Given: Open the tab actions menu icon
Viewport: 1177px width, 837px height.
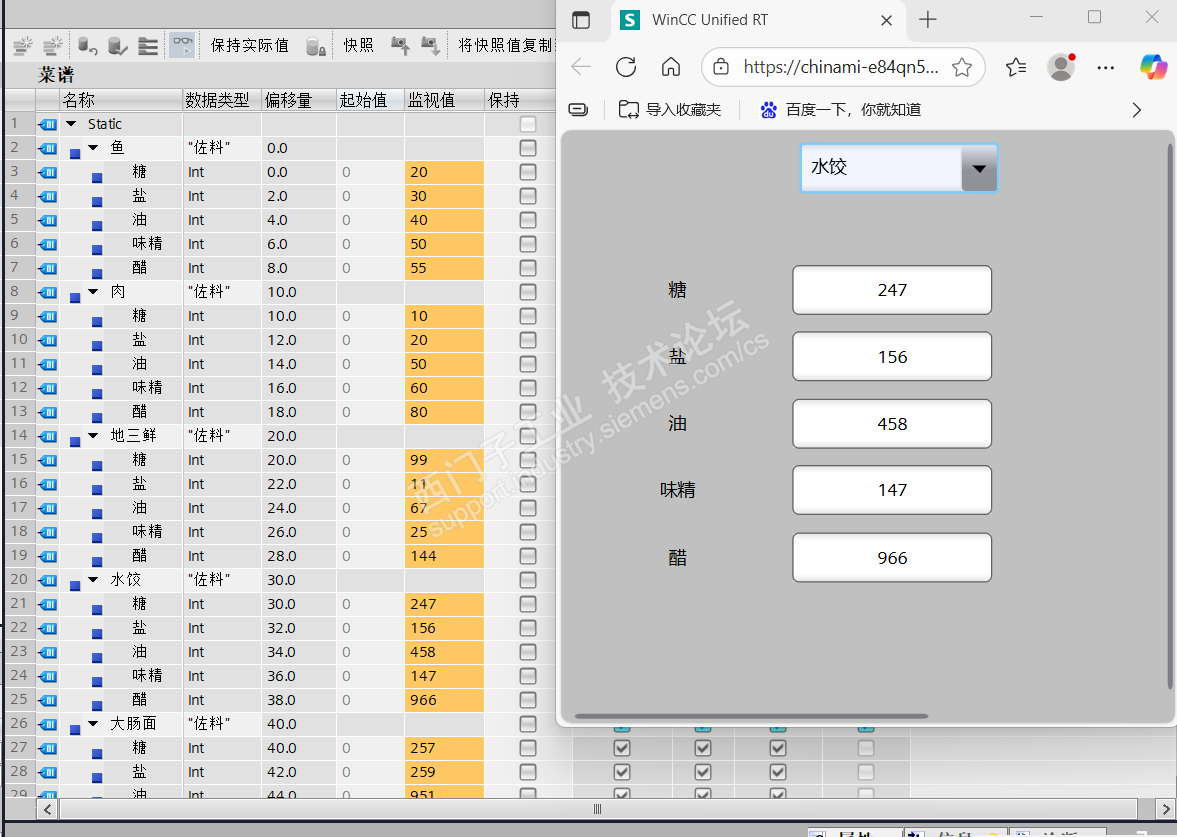Looking at the screenshot, I should [x=581, y=20].
